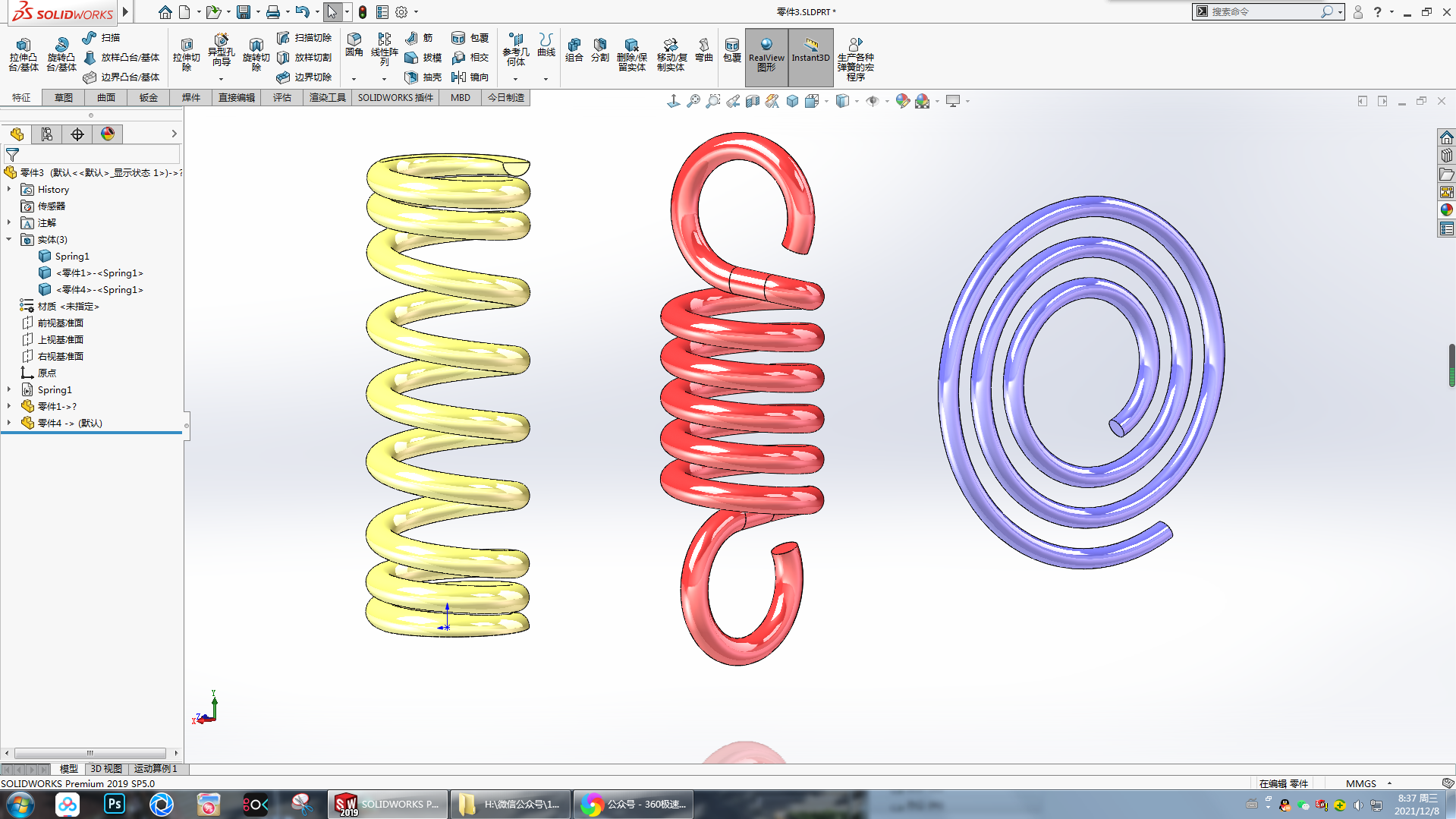Image resolution: width=1456 pixels, height=819 pixels.
Task: Open the 草图 (Sketch) ribbon tab
Action: [64, 97]
